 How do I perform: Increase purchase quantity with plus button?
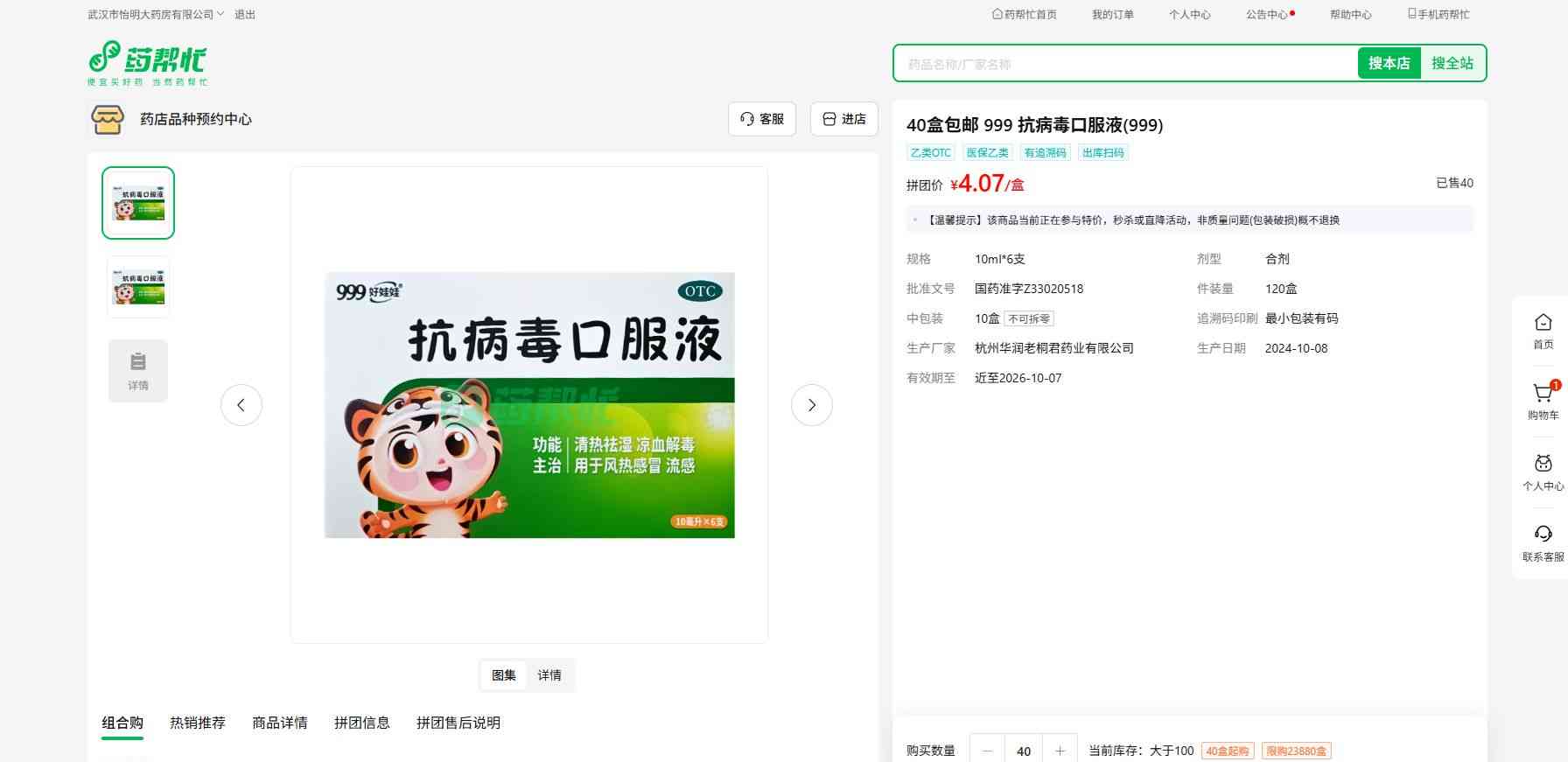[x=1060, y=751]
